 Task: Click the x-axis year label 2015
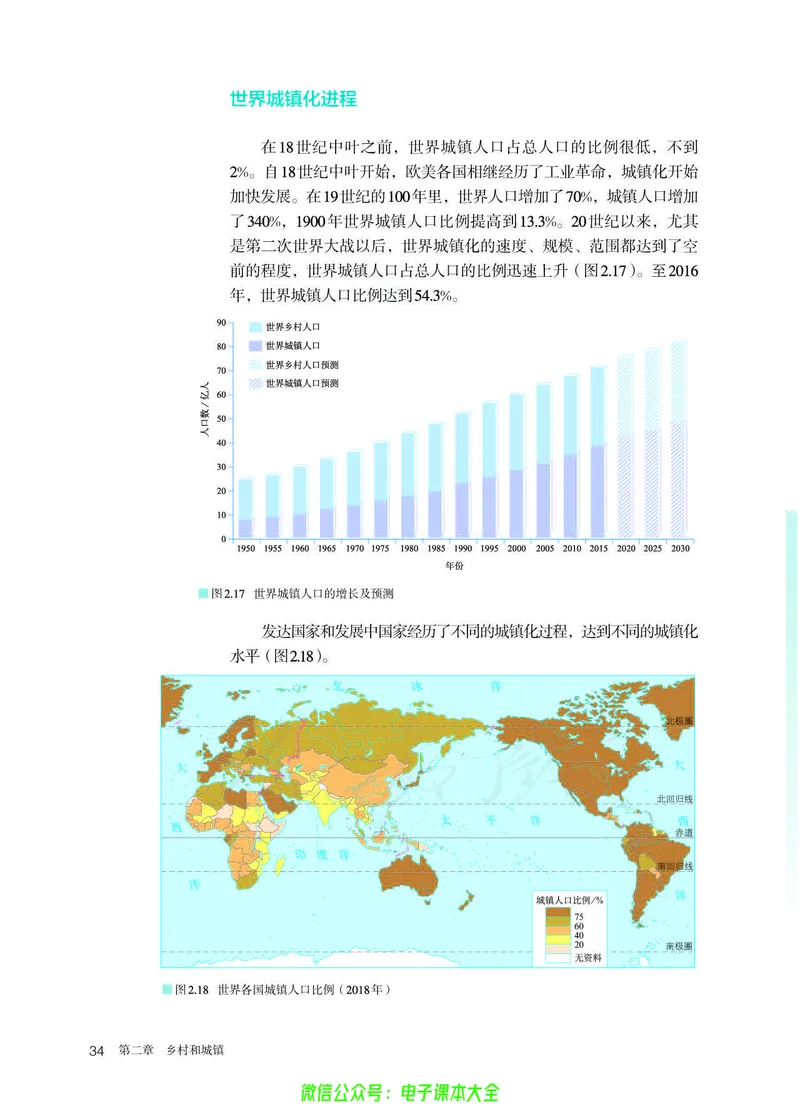point(599,549)
